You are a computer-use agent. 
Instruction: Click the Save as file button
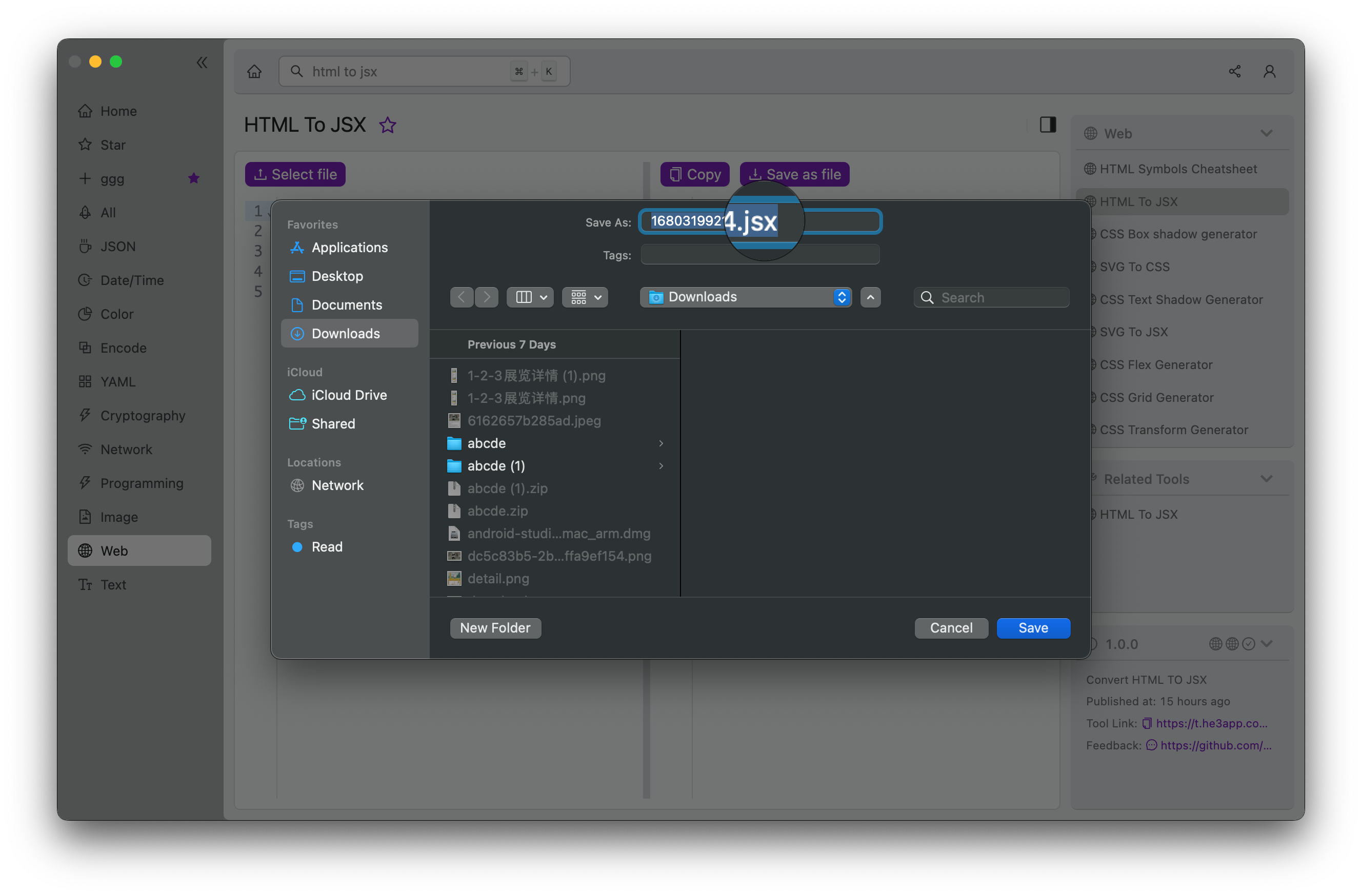[x=794, y=174]
